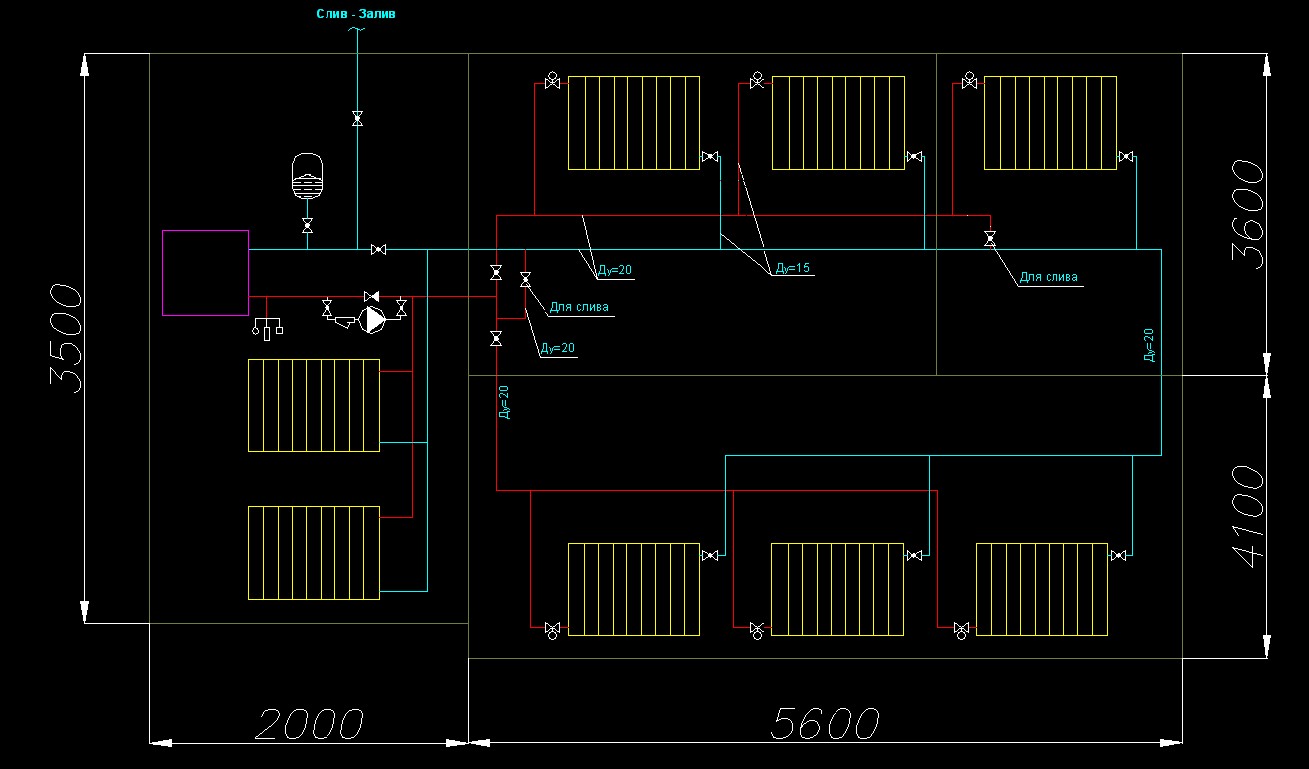The width and height of the screenshot is (1309, 769).
Task: Select thermostatic valve of bottom-left radiator
Action: point(552,630)
